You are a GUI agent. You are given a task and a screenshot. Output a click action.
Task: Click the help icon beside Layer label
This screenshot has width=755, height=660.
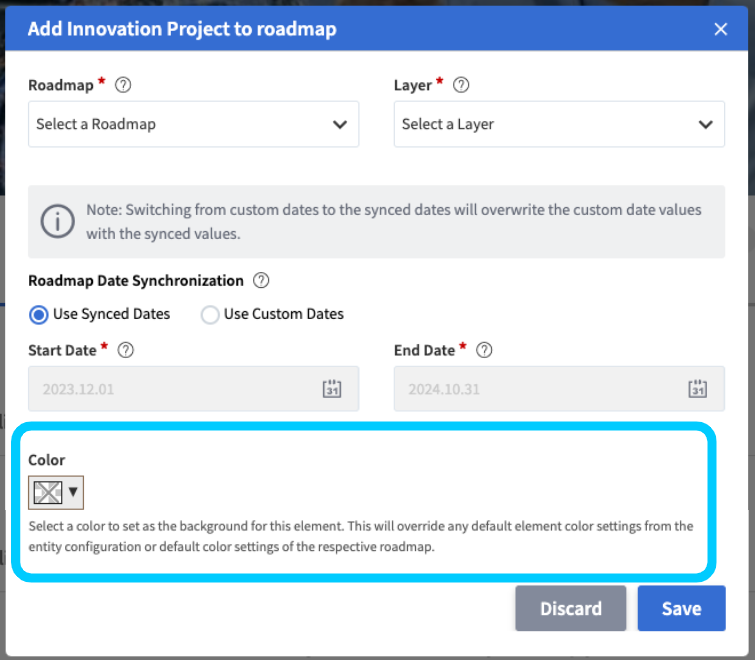click(461, 85)
